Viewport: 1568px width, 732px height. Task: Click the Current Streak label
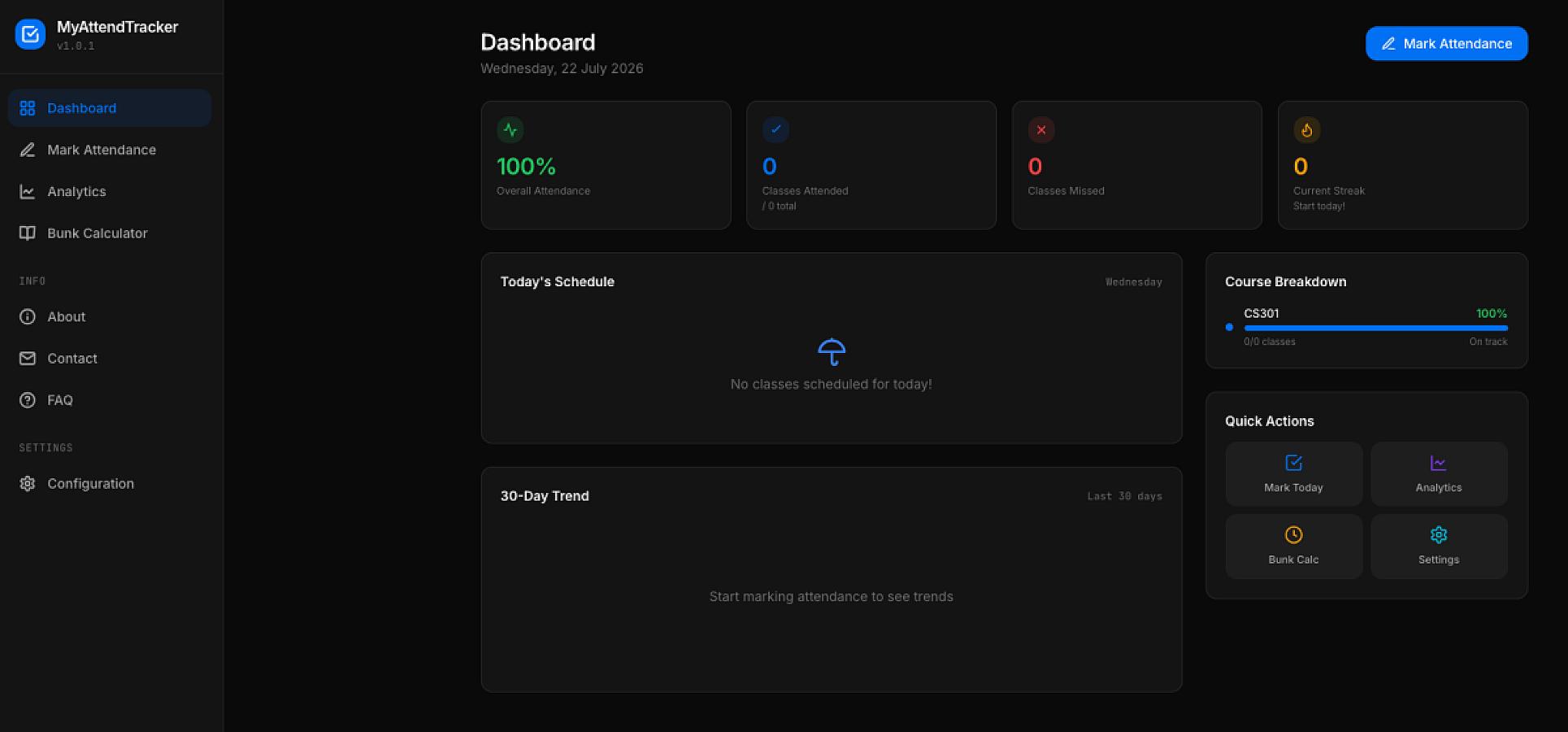pos(1329,191)
